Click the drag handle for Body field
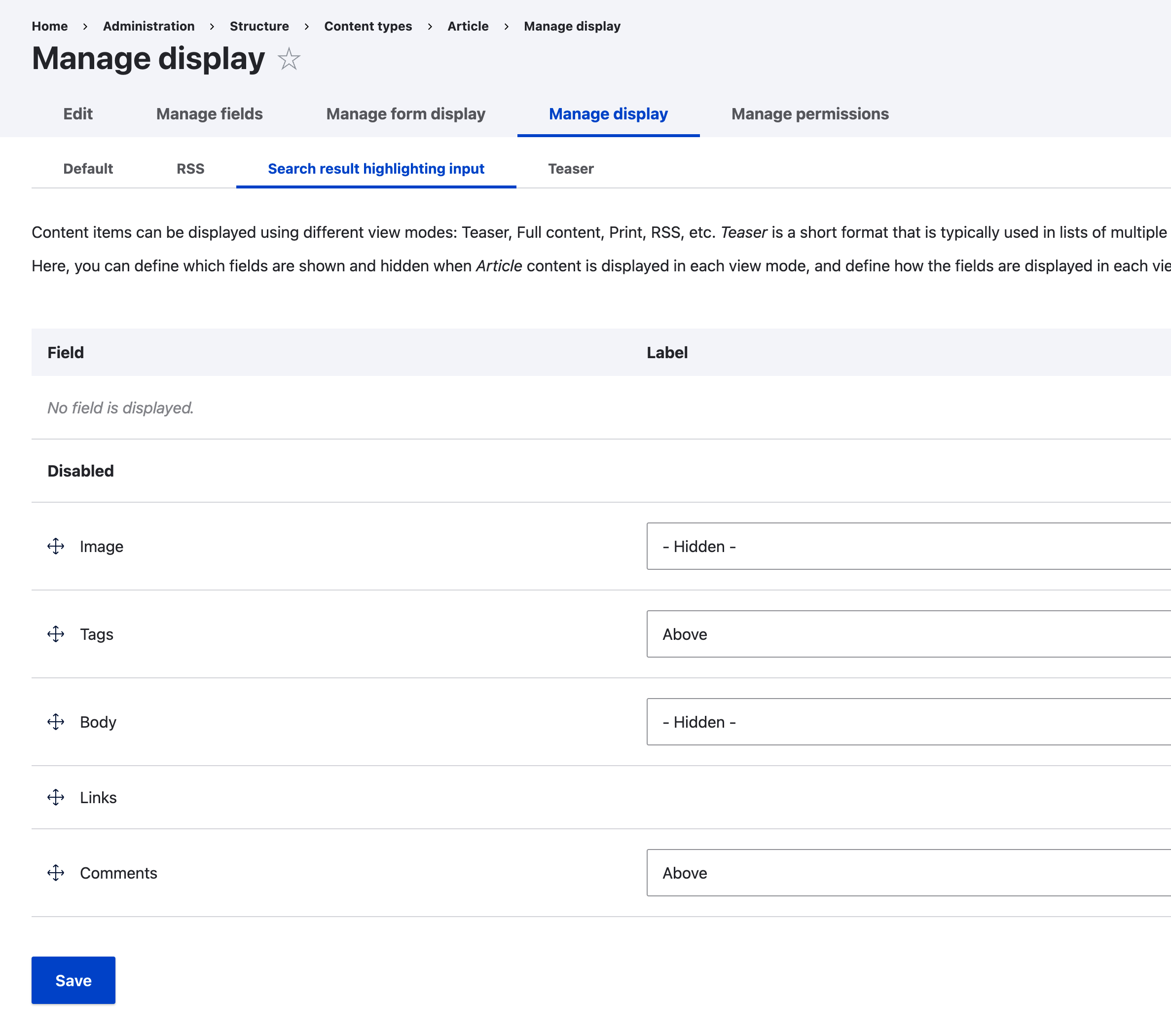Image resolution: width=1171 pixels, height=1036 pixels. point(56,721)
